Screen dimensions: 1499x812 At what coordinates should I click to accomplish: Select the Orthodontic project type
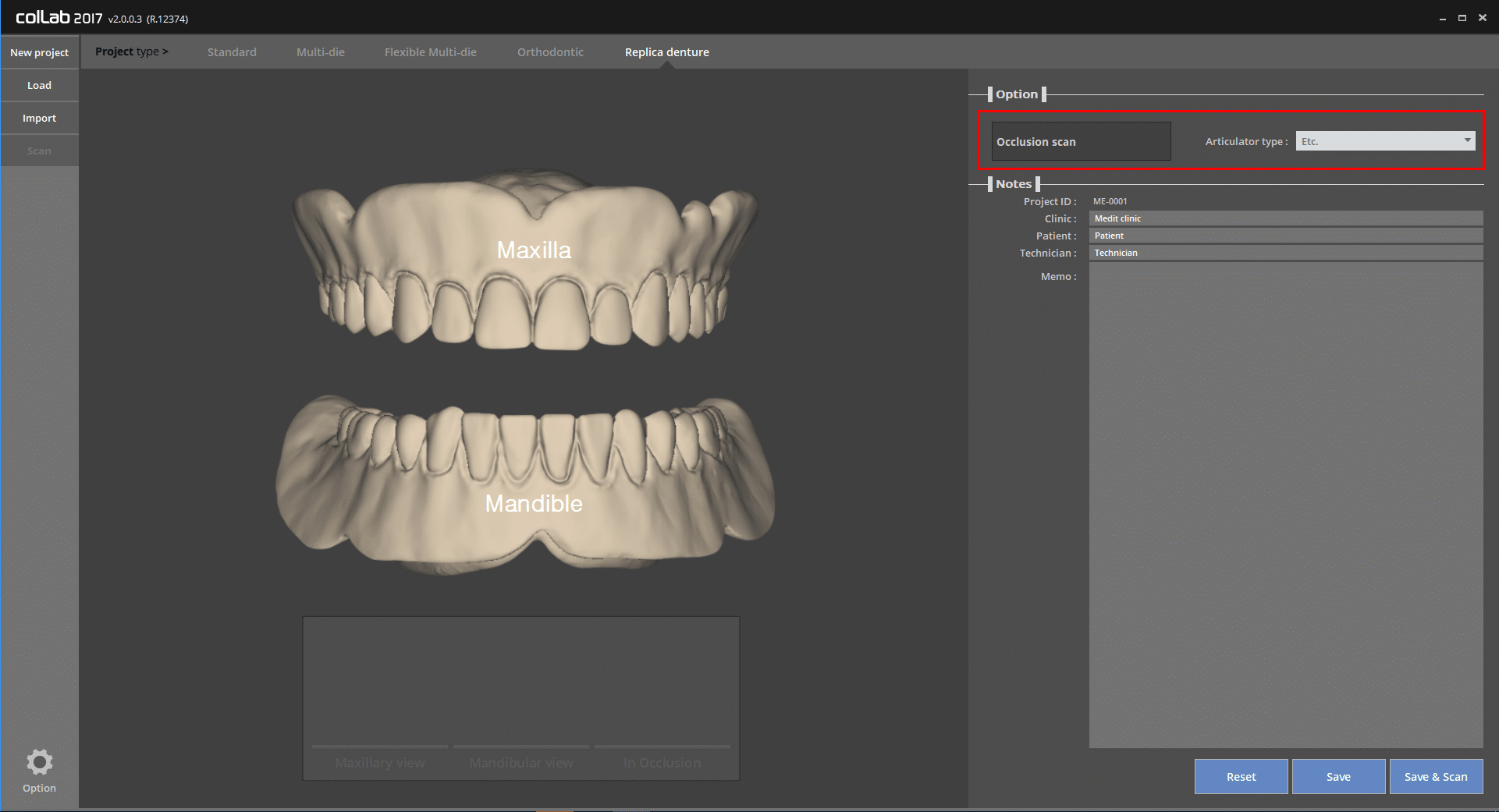click(x=550, y=52)
